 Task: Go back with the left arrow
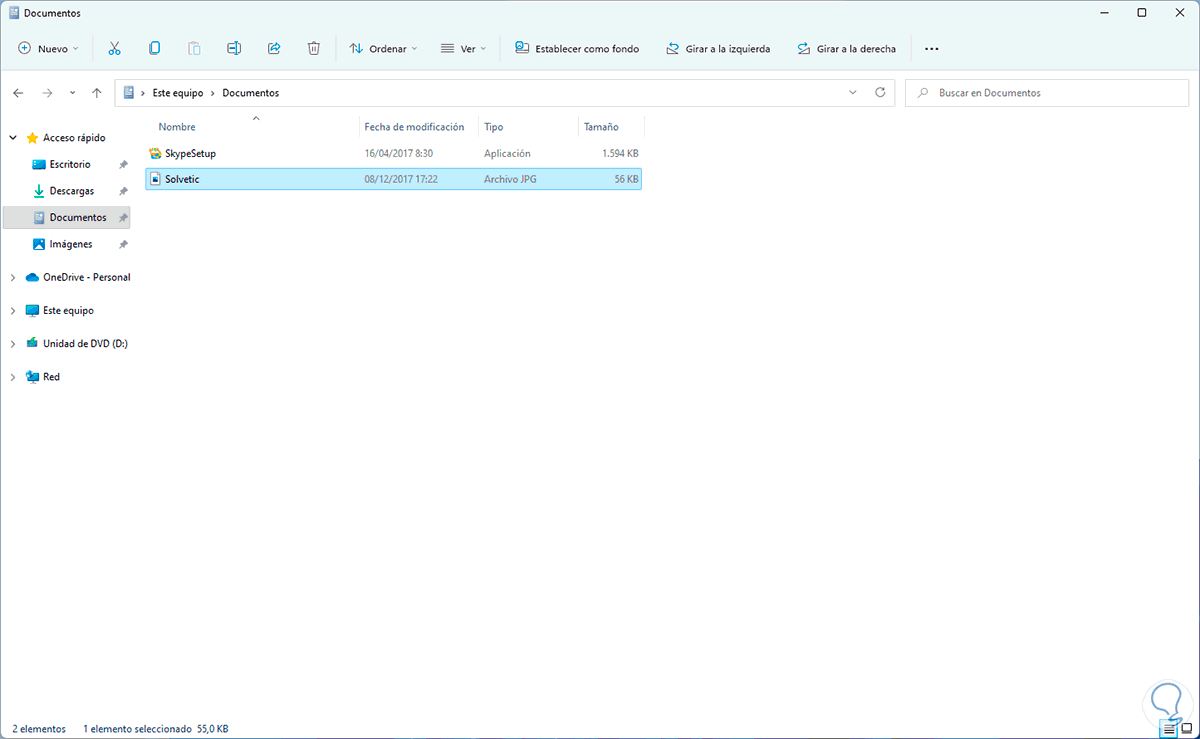[18, 93]
